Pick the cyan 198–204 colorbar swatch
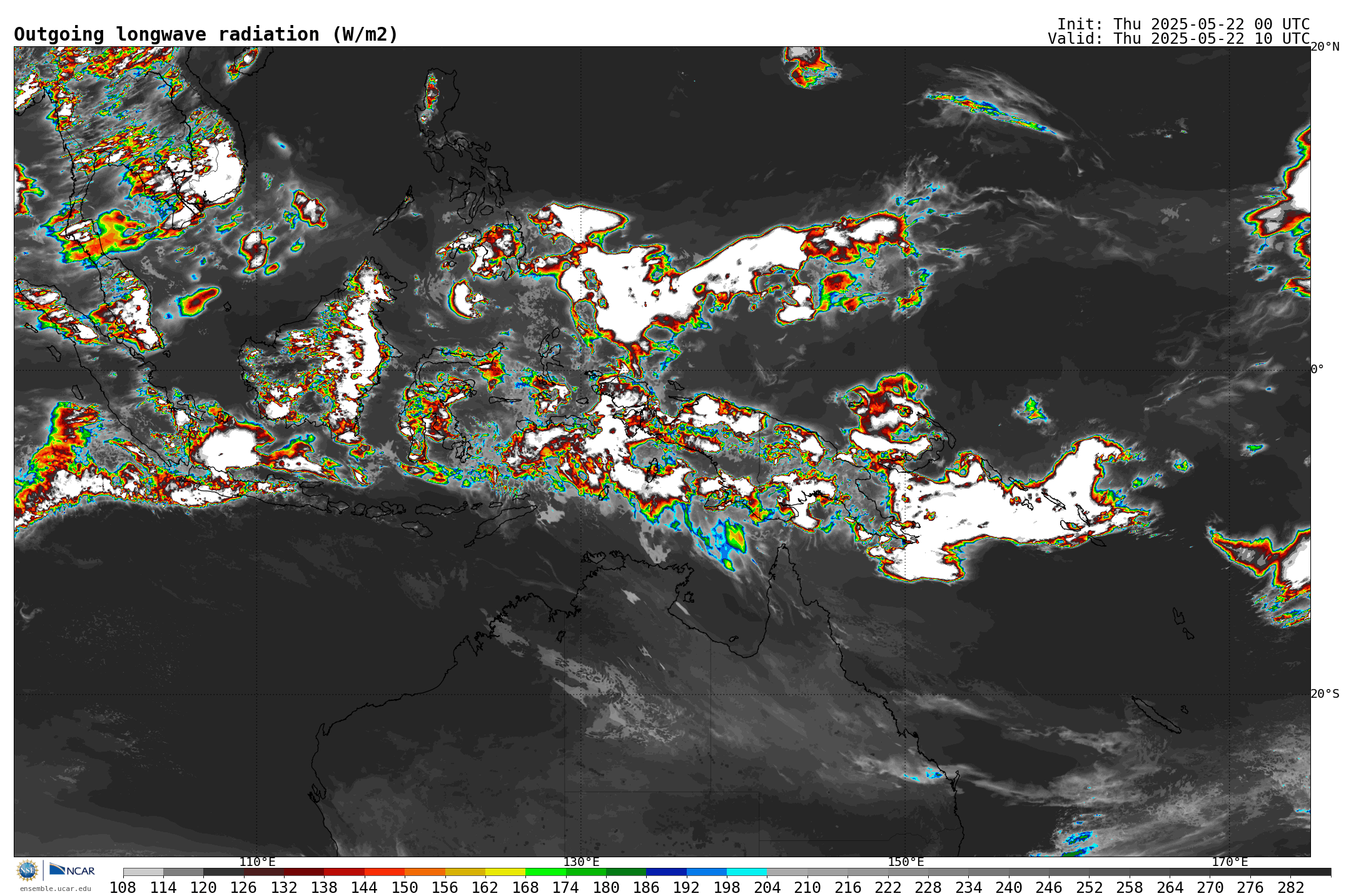 click(x=747, y=872)
